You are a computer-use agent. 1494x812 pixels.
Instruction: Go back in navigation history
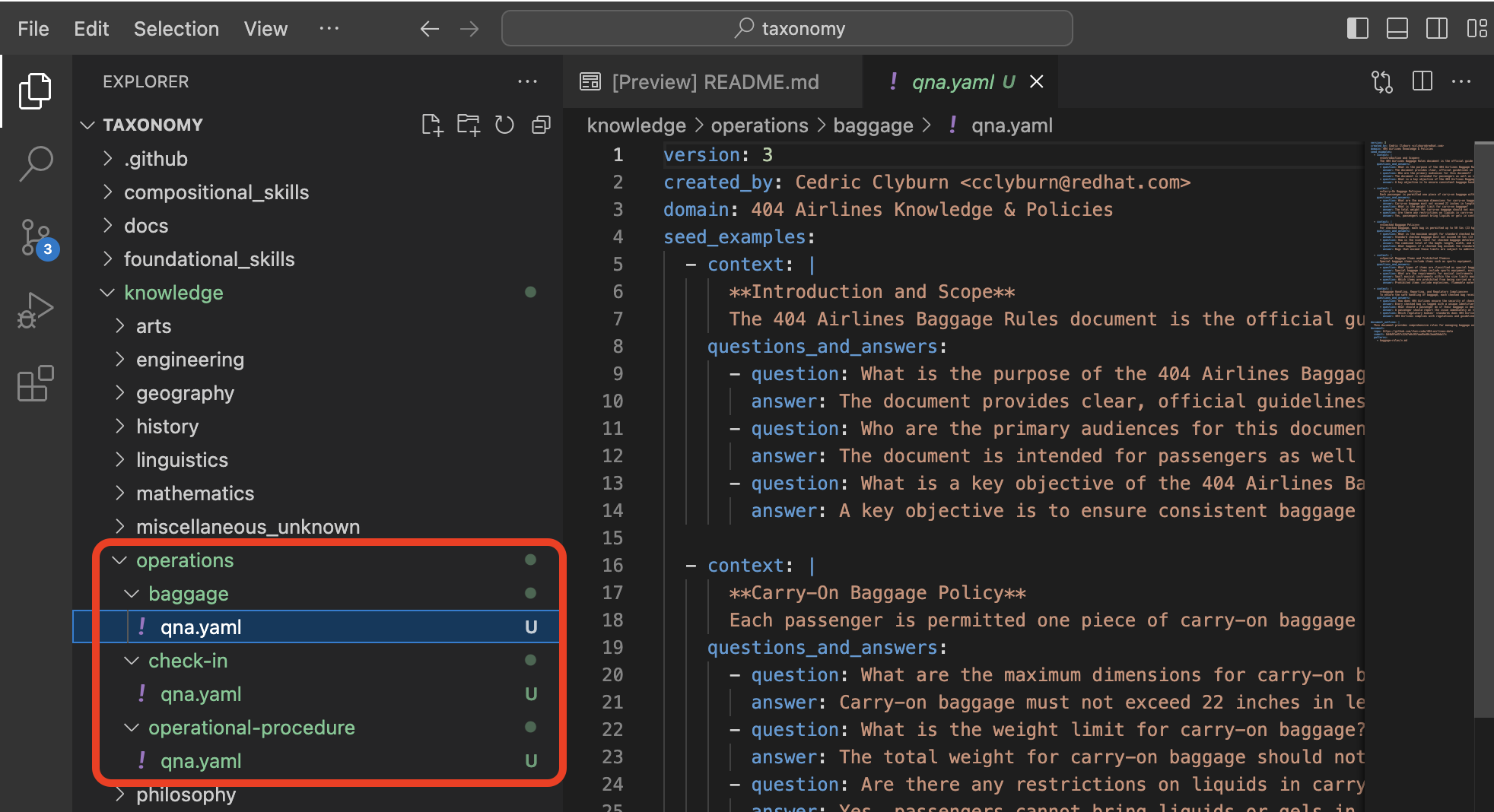pyautogui.click(x=430, y=29)
